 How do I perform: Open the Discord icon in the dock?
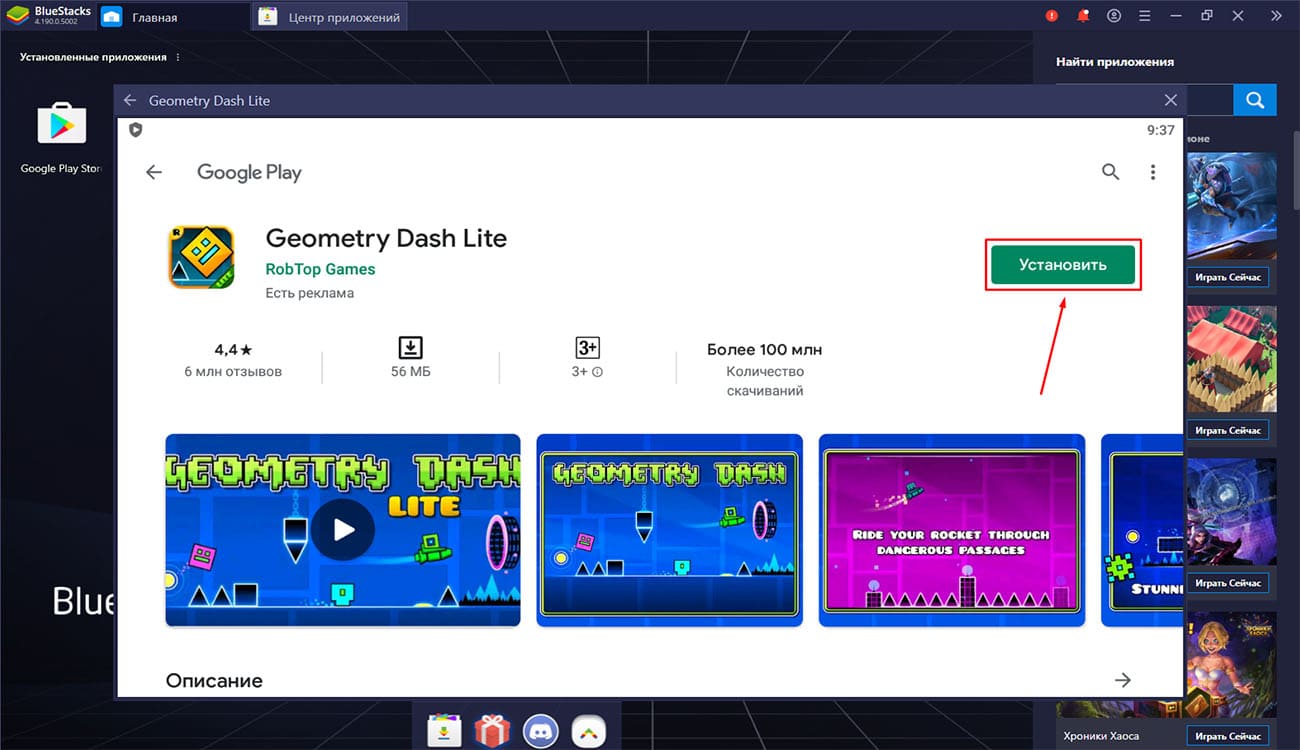[x=540, y=731]
